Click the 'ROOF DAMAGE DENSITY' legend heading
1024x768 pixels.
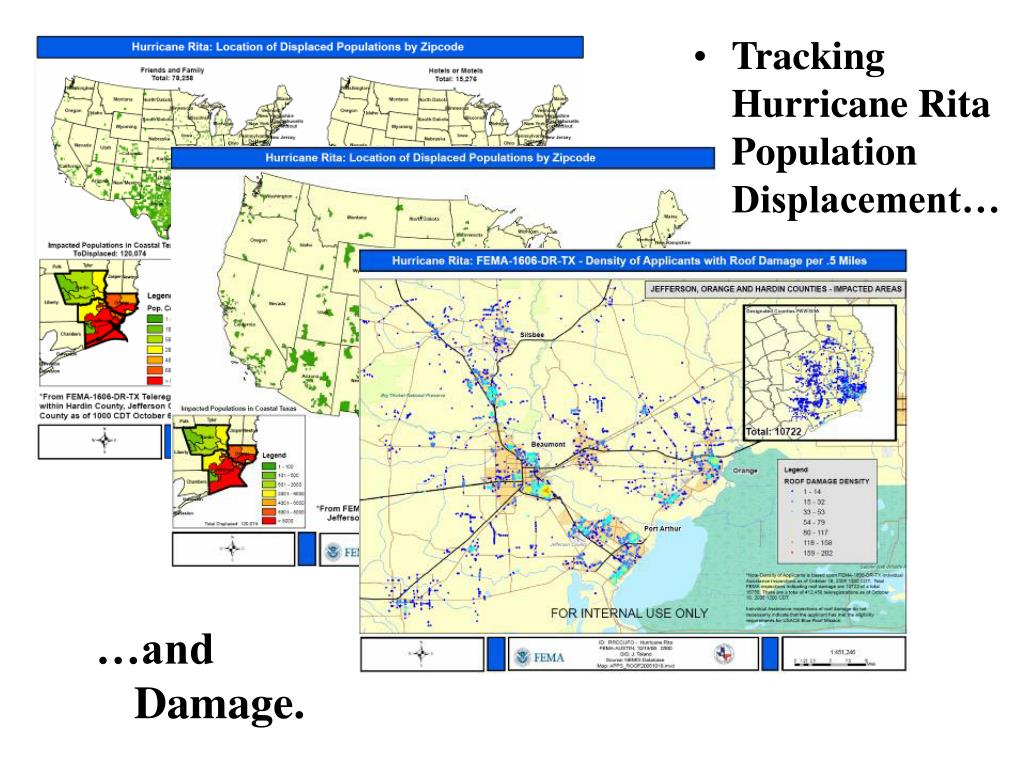(827, 481)
